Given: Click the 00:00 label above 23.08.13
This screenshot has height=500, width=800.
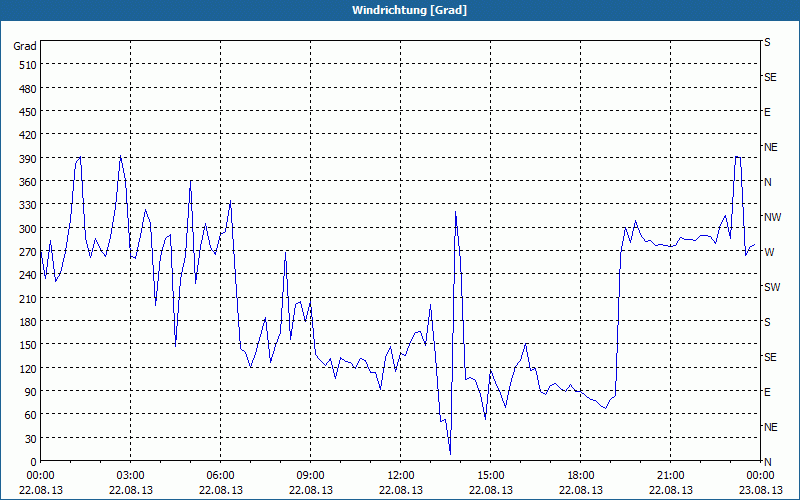Looking at the screenshot, I should pyautogui.click(x=761, y=476).
